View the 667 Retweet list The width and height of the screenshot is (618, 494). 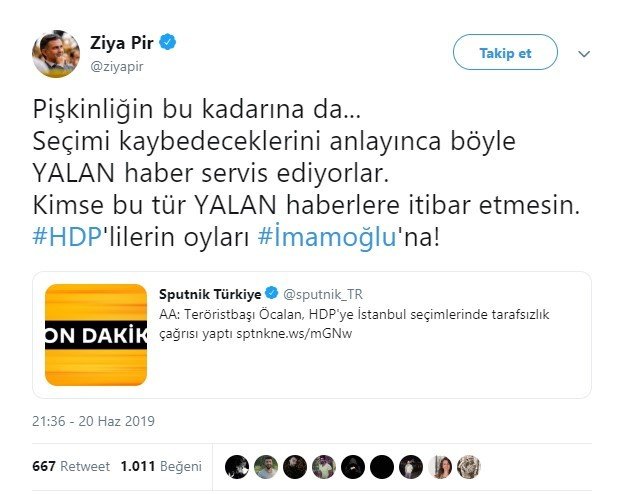pos(71,466)
